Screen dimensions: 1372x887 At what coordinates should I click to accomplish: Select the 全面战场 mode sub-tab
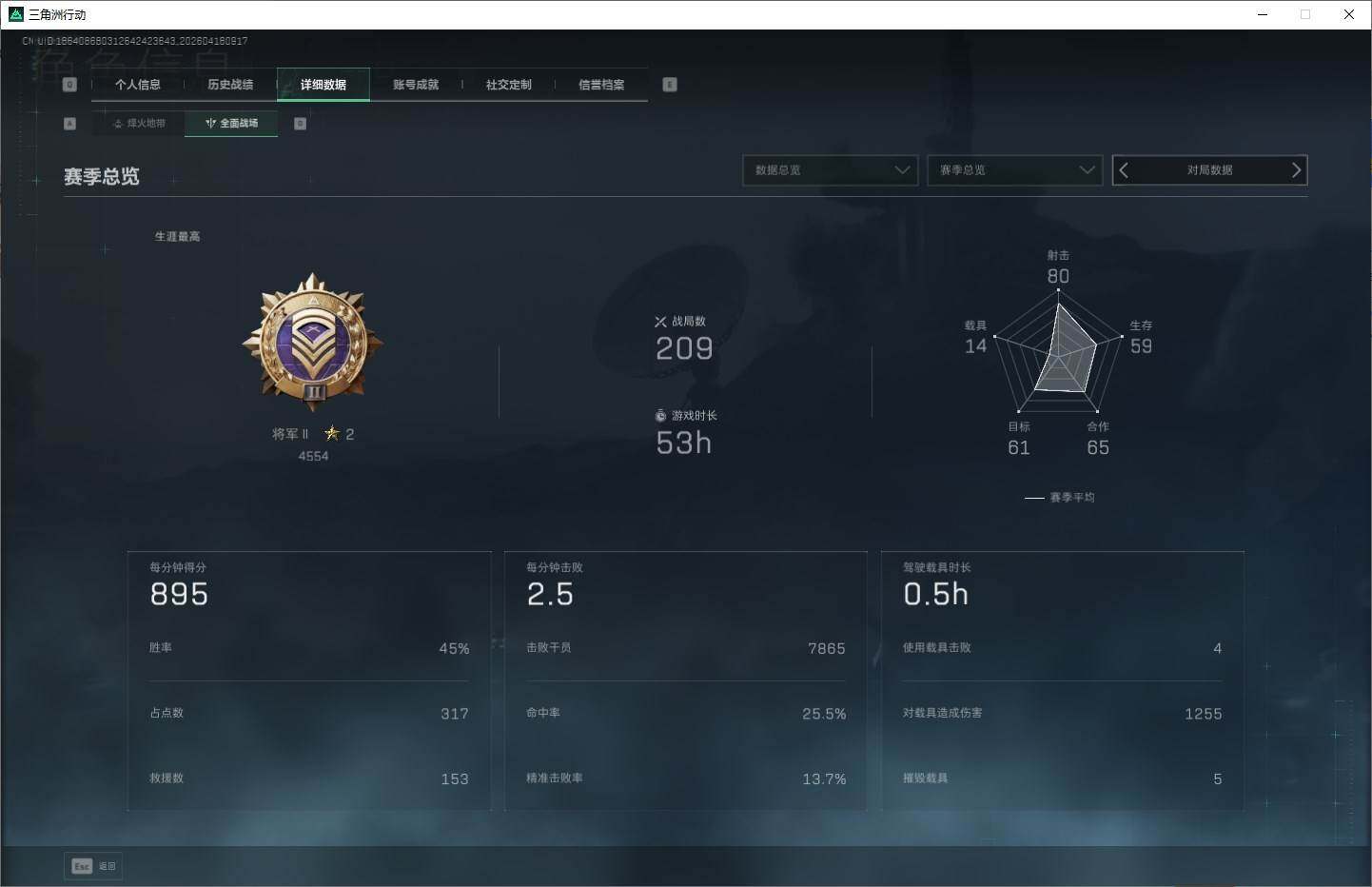pos(231,124)
